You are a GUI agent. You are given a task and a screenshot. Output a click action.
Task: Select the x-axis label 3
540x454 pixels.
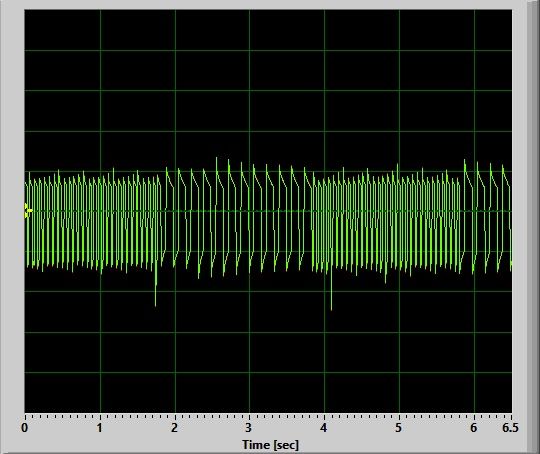(249, 428)
